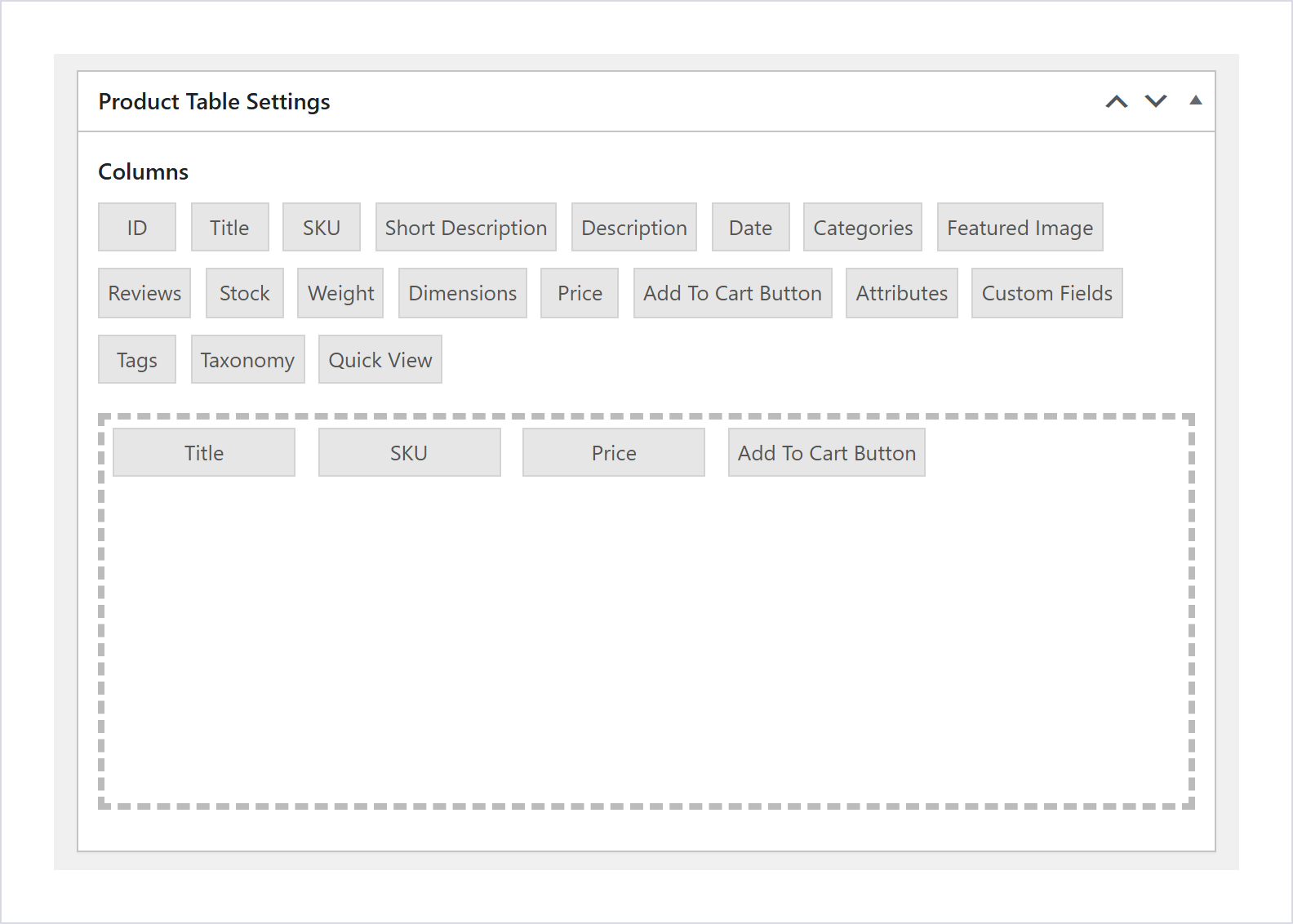Click the Price button in available columns
The width and height of the screenshot is (1293, 924).
pyautogui.click(x=580, y=293)
